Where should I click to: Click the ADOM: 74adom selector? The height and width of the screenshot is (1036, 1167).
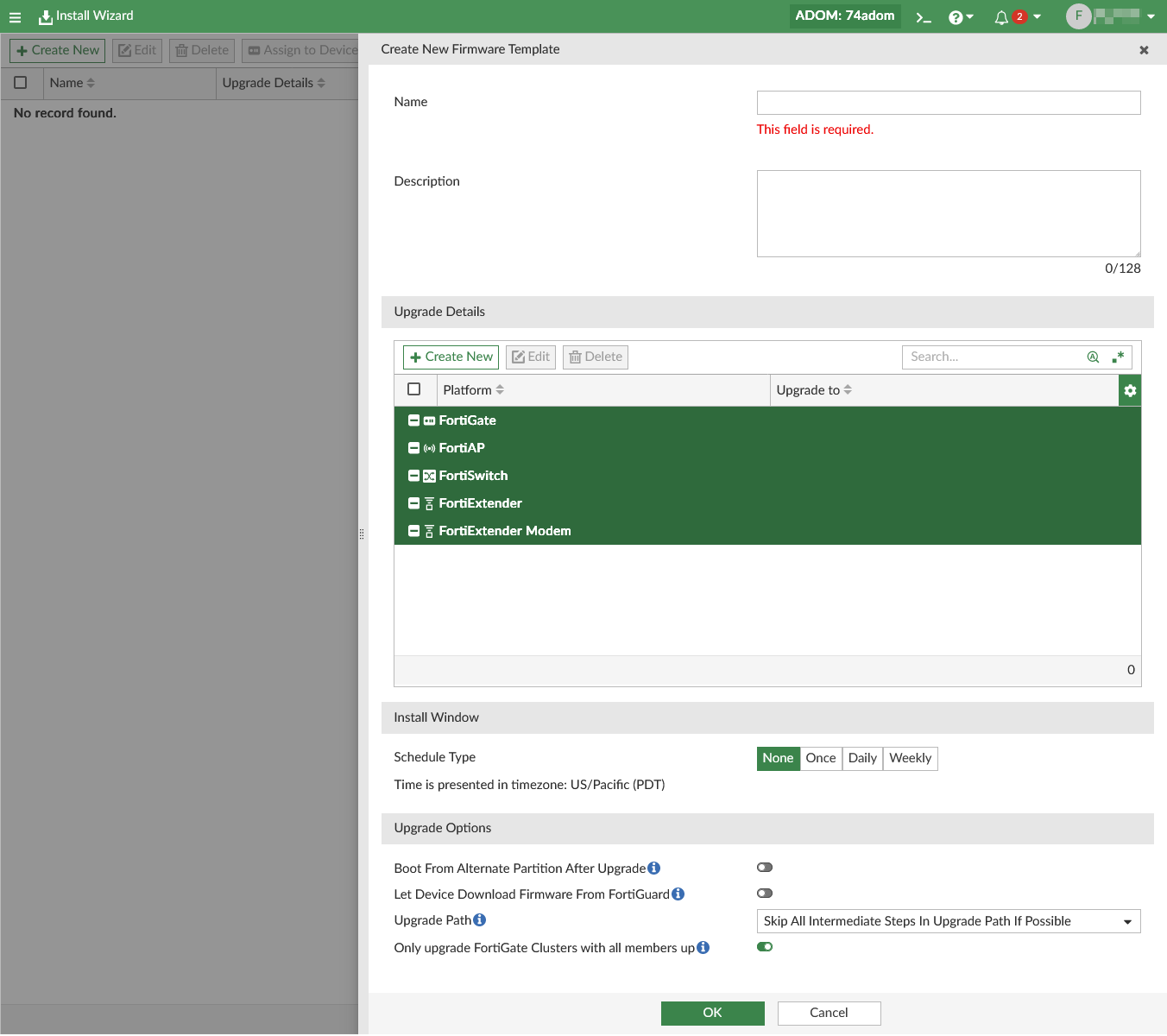(845, 16)
